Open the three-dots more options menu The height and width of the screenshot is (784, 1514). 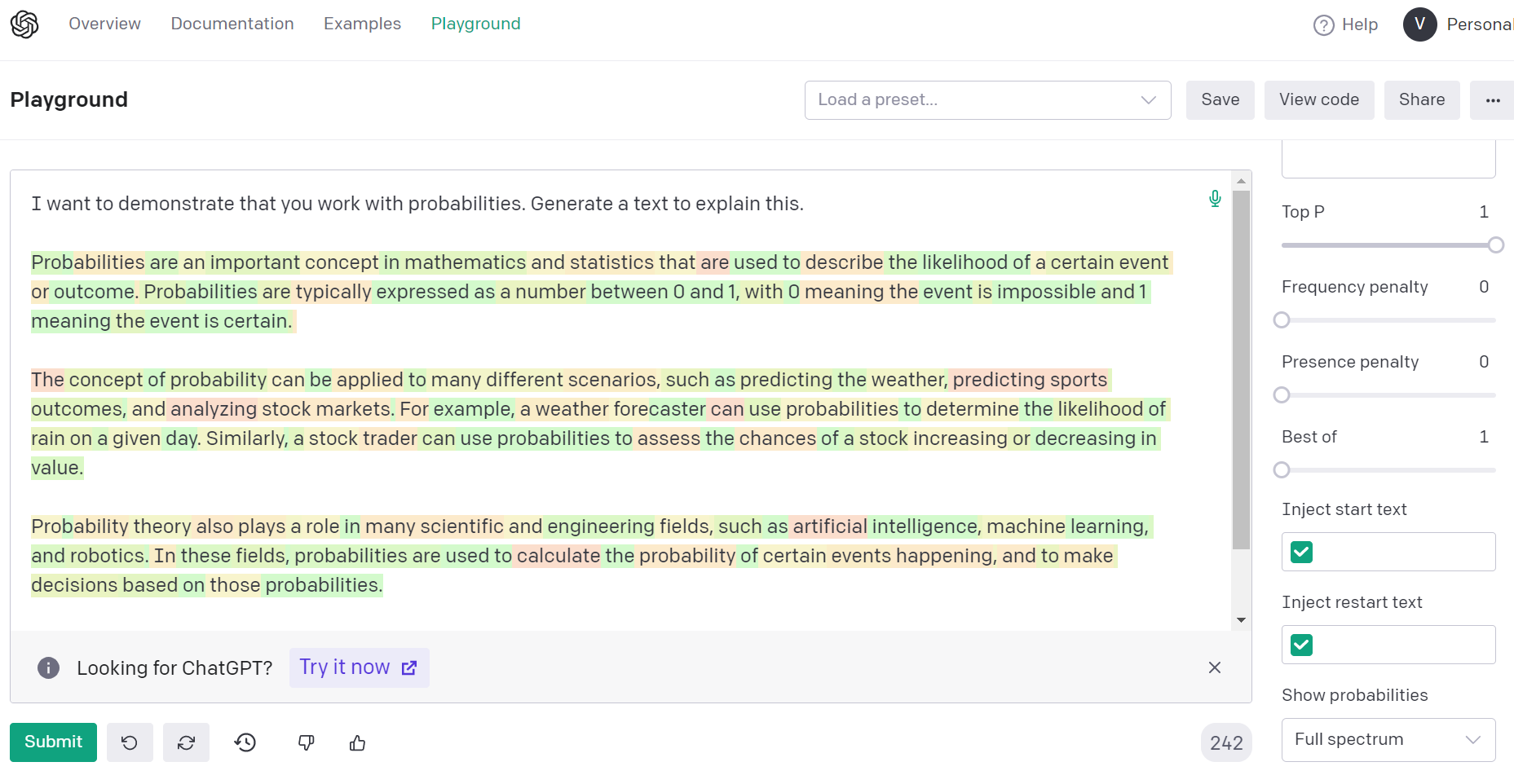pyautogui.click(x=1492, y=100)
